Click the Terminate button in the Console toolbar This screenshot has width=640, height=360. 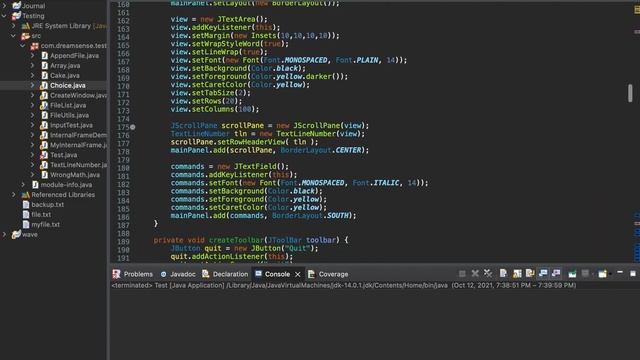tap(462, 274)
